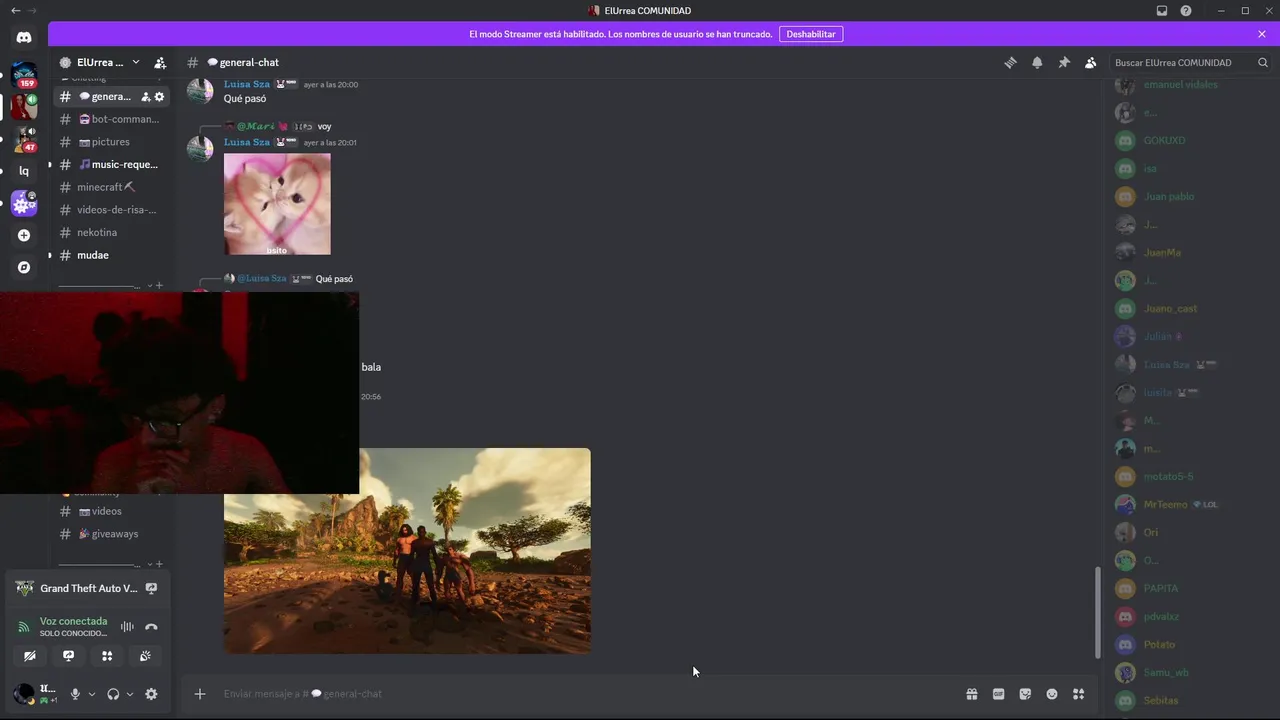Open the GIF picker icon
Image resolution: width=1280 pixels, height=720 pixels.
click(998, 694)
